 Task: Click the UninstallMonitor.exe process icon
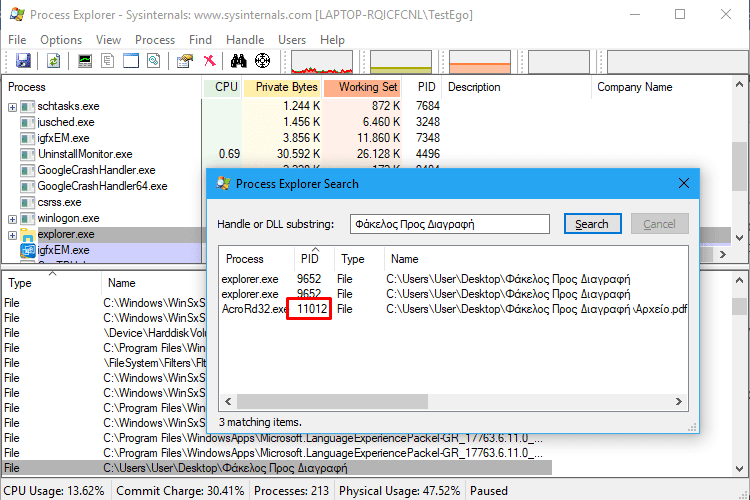pyautogui.click(x=28, y=154)
